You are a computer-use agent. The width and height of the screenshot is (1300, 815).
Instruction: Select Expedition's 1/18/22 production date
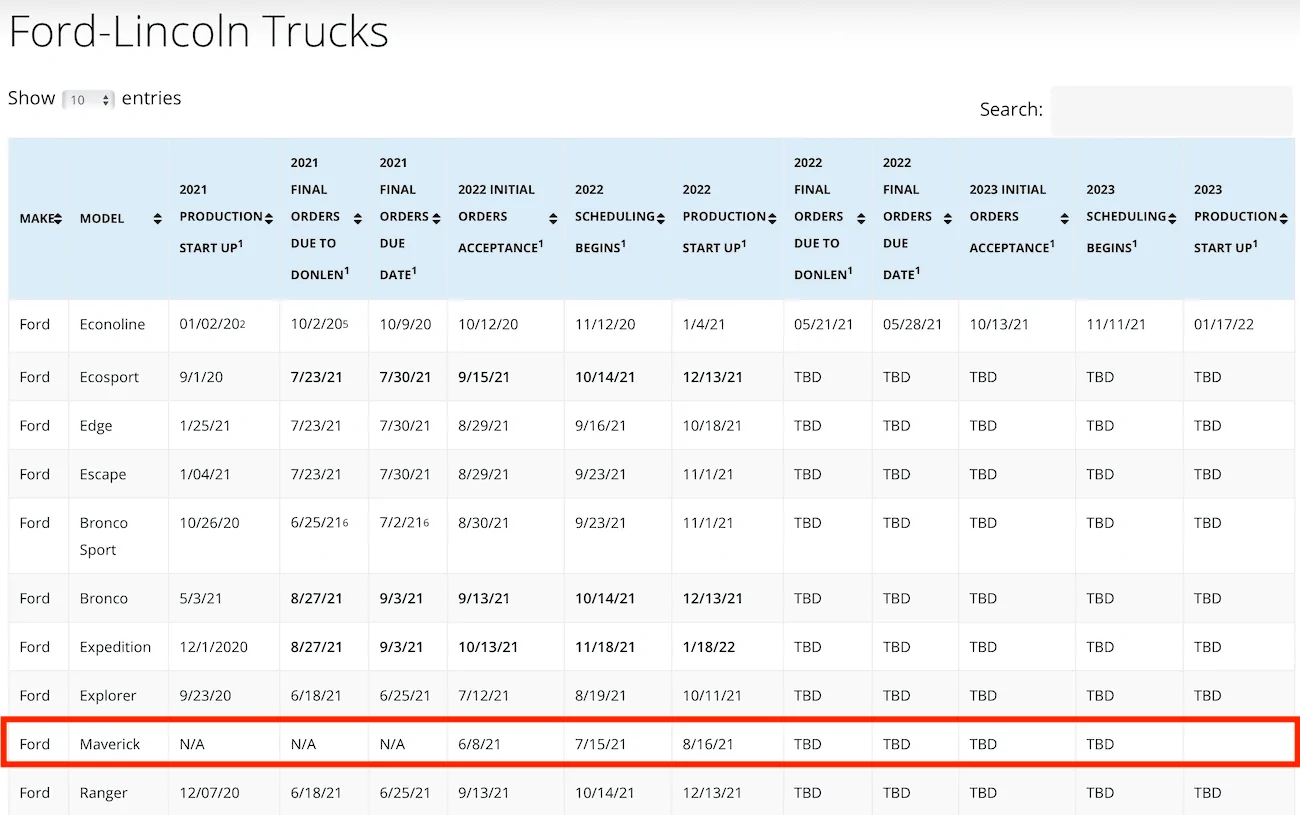pos(709,647)
